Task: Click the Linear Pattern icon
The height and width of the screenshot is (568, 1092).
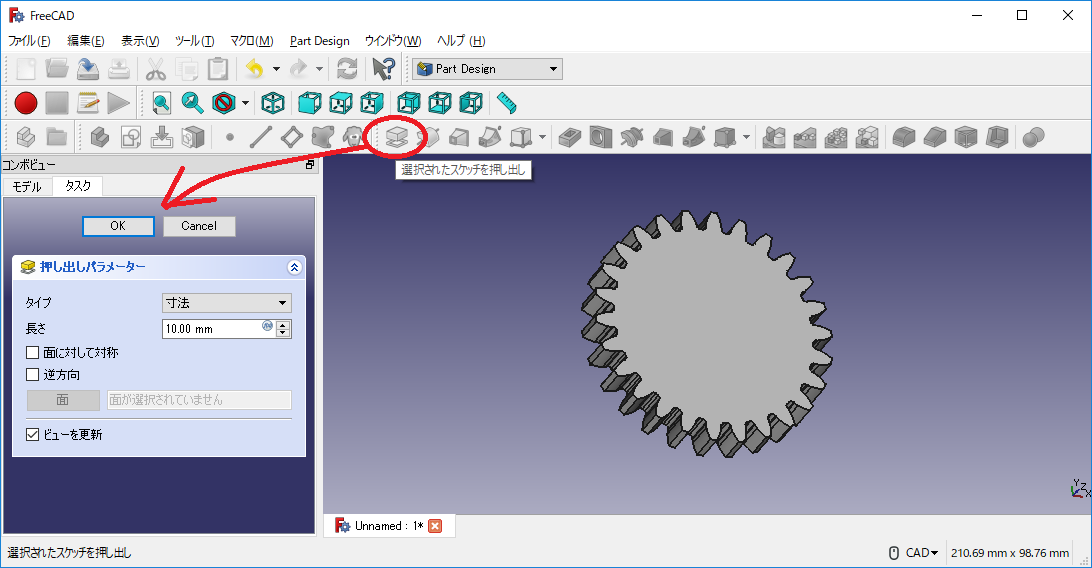Action: [x=804, y=137]
